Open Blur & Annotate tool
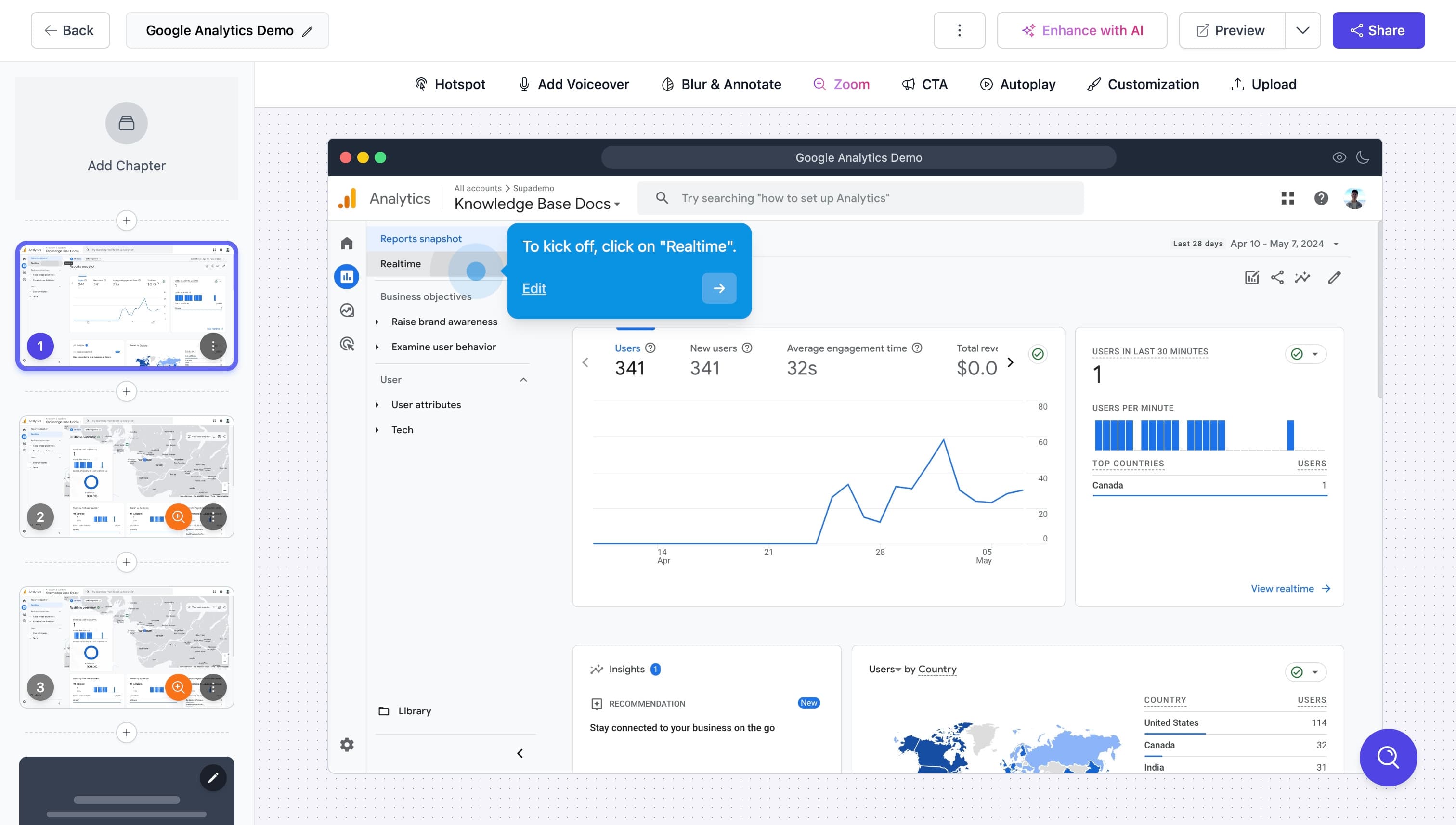Screen dimensions: 1456x825 tap(721, 84)
